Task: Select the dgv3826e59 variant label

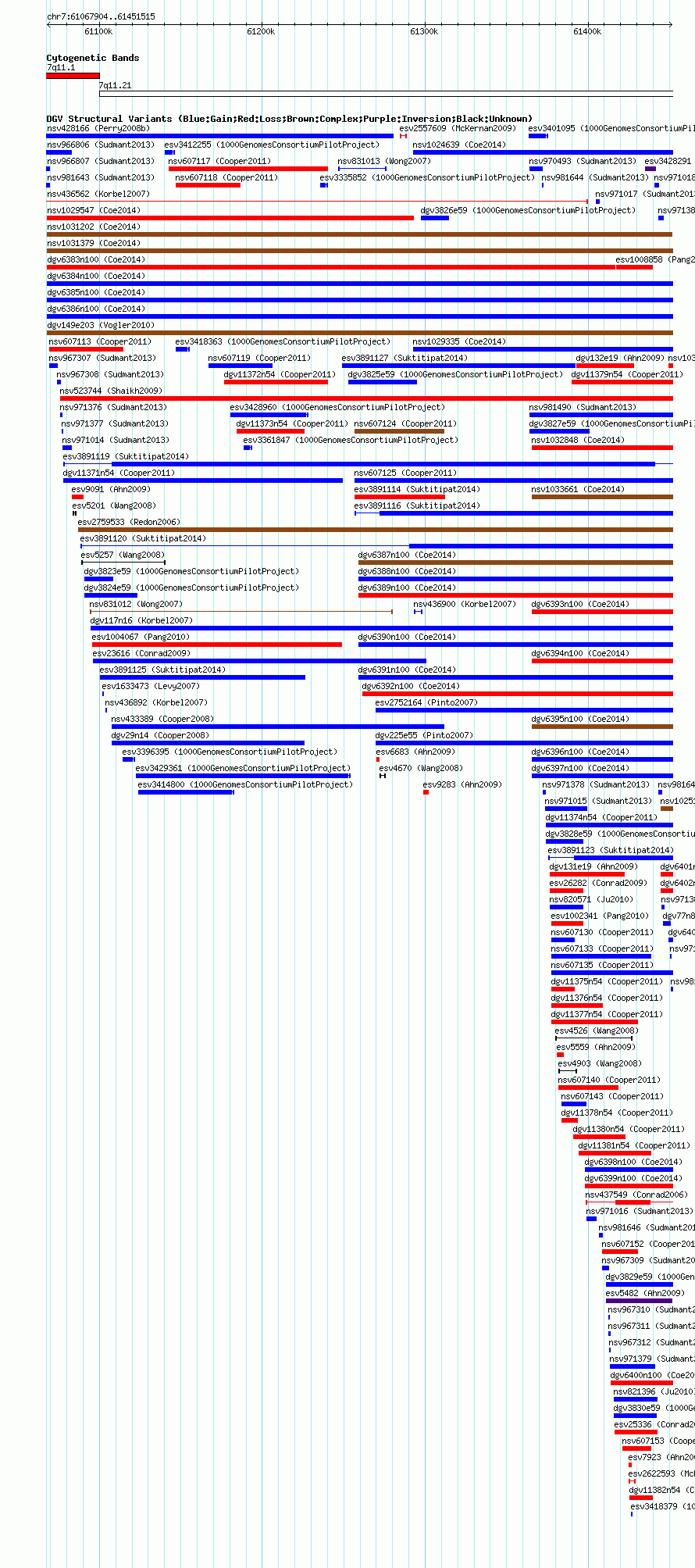Action: 528,210
